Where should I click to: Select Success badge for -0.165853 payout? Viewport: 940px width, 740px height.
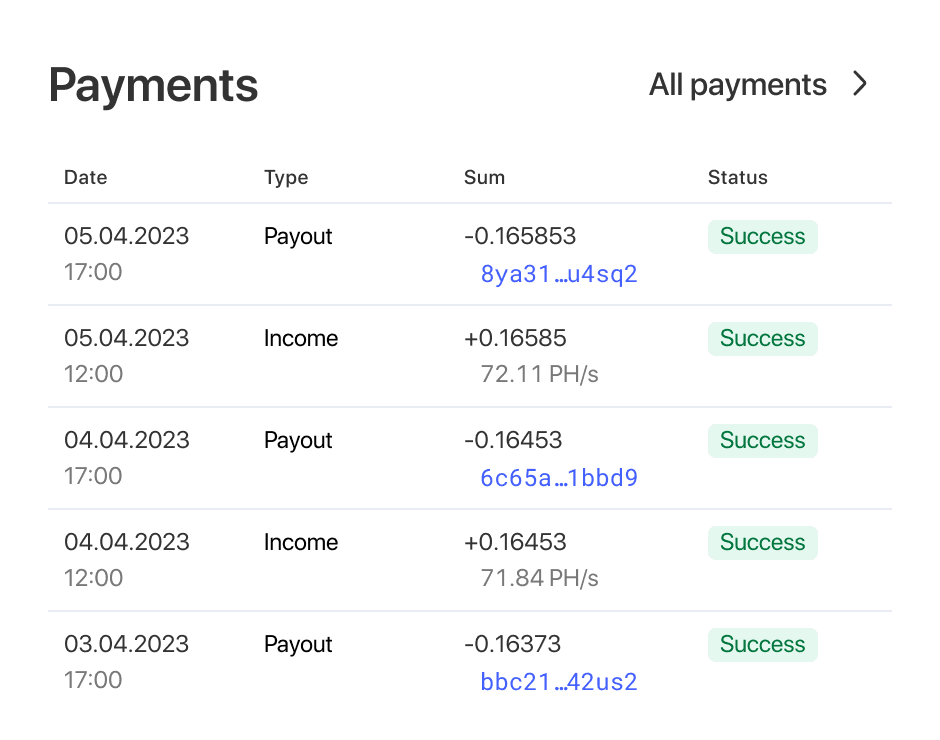[763, 237]
